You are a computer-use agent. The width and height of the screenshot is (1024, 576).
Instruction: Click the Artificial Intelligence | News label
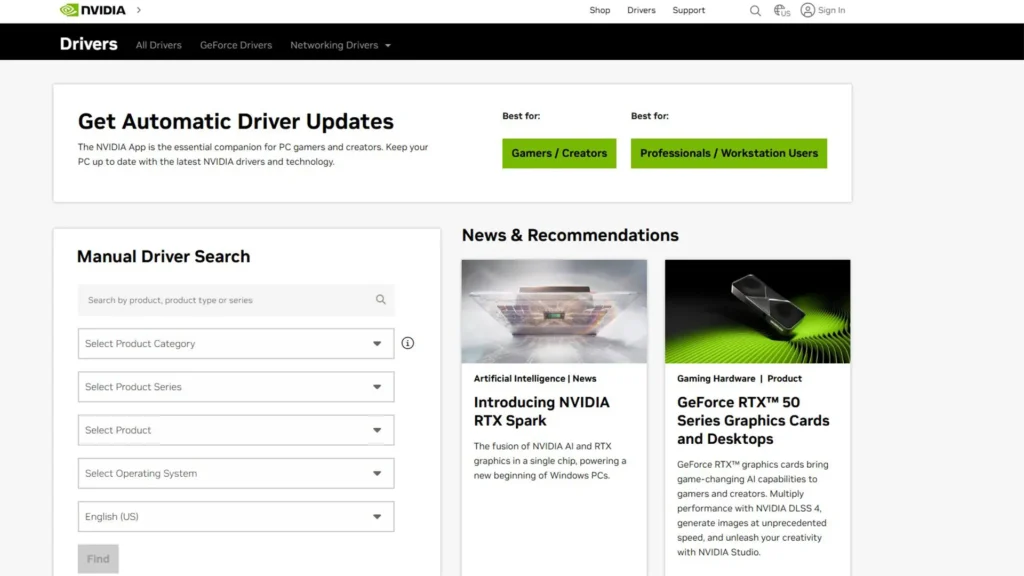(x=535, y=378)
